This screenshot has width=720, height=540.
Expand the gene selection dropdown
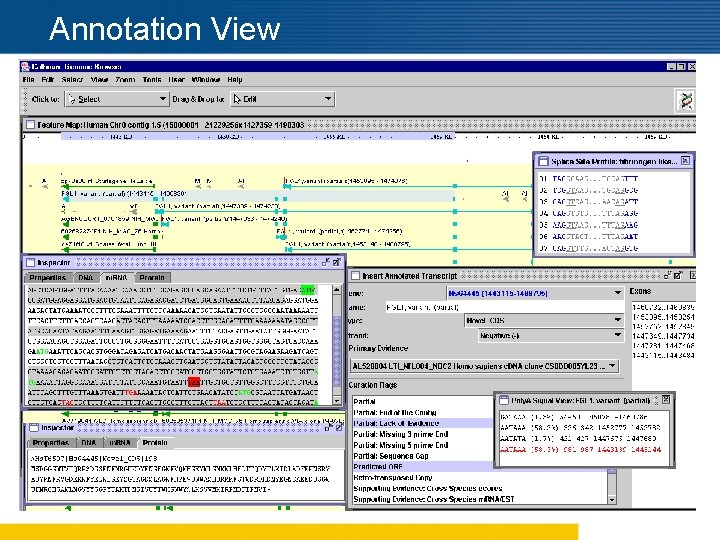point(535,293)
